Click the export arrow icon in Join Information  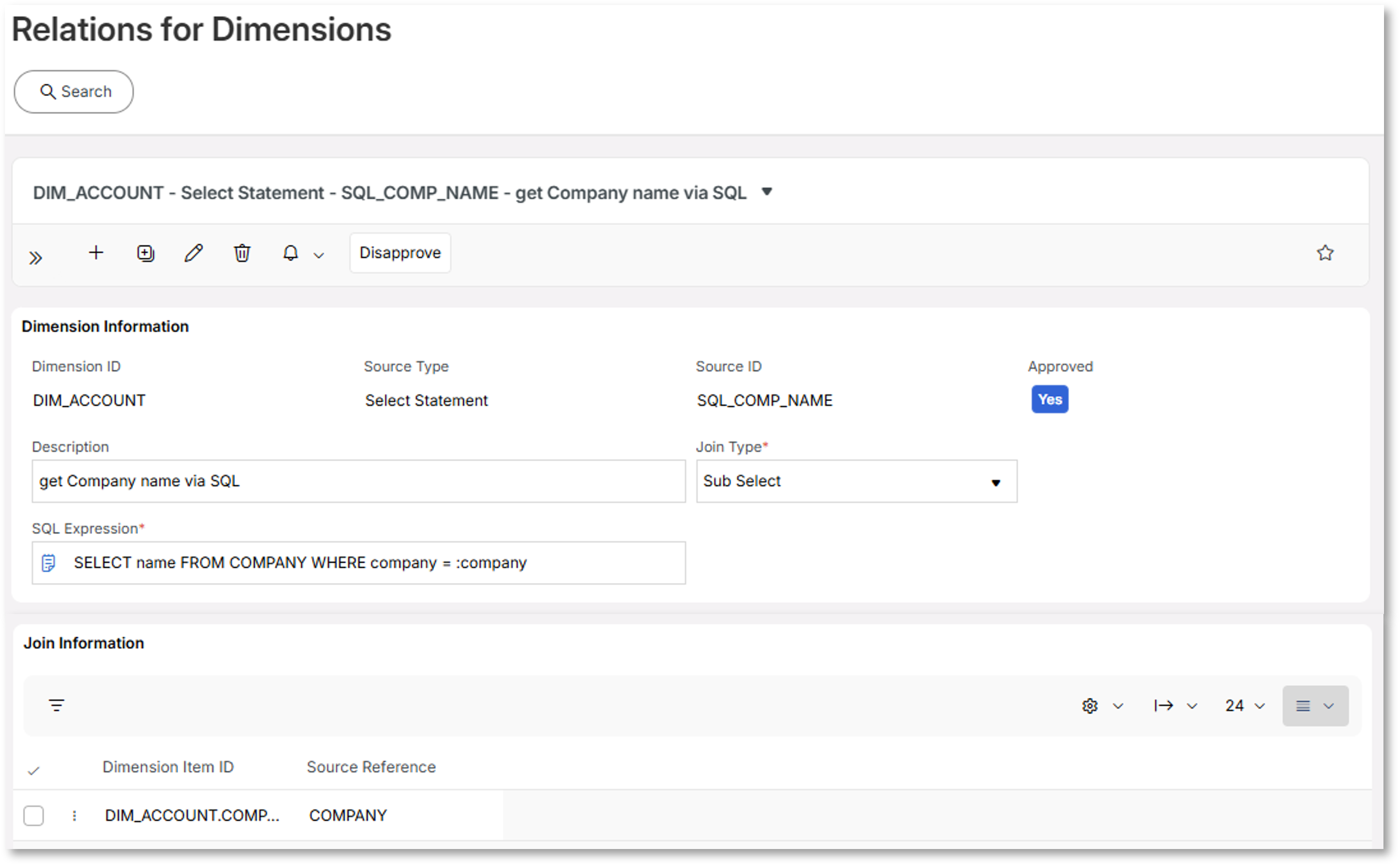[1163, 706]
